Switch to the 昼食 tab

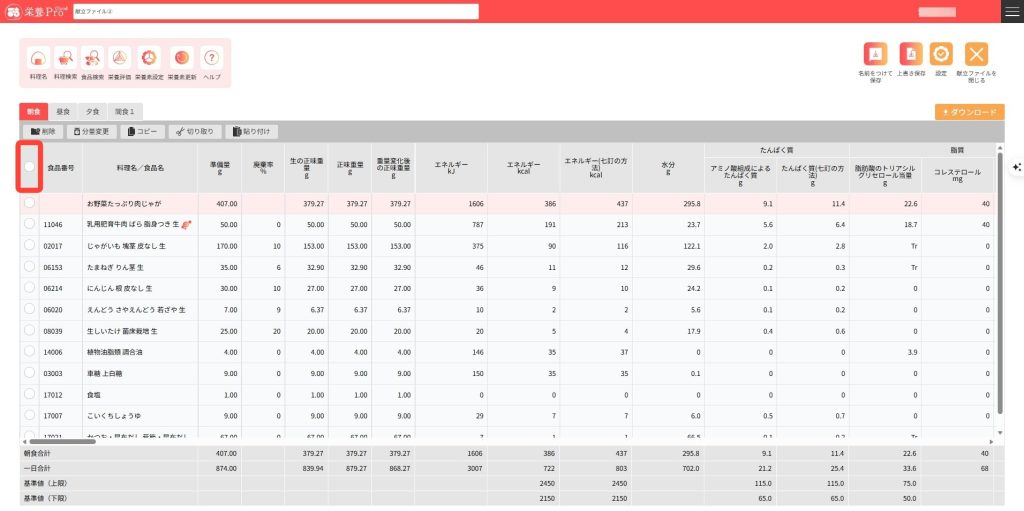pos(63,112)
